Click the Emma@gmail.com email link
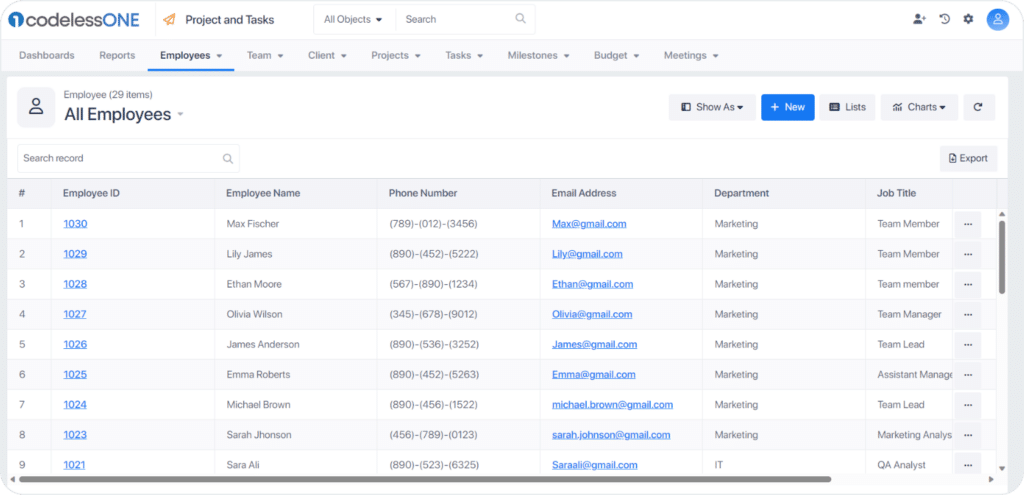The width and height of the screenshot is (1024, 495). (594, 375)
